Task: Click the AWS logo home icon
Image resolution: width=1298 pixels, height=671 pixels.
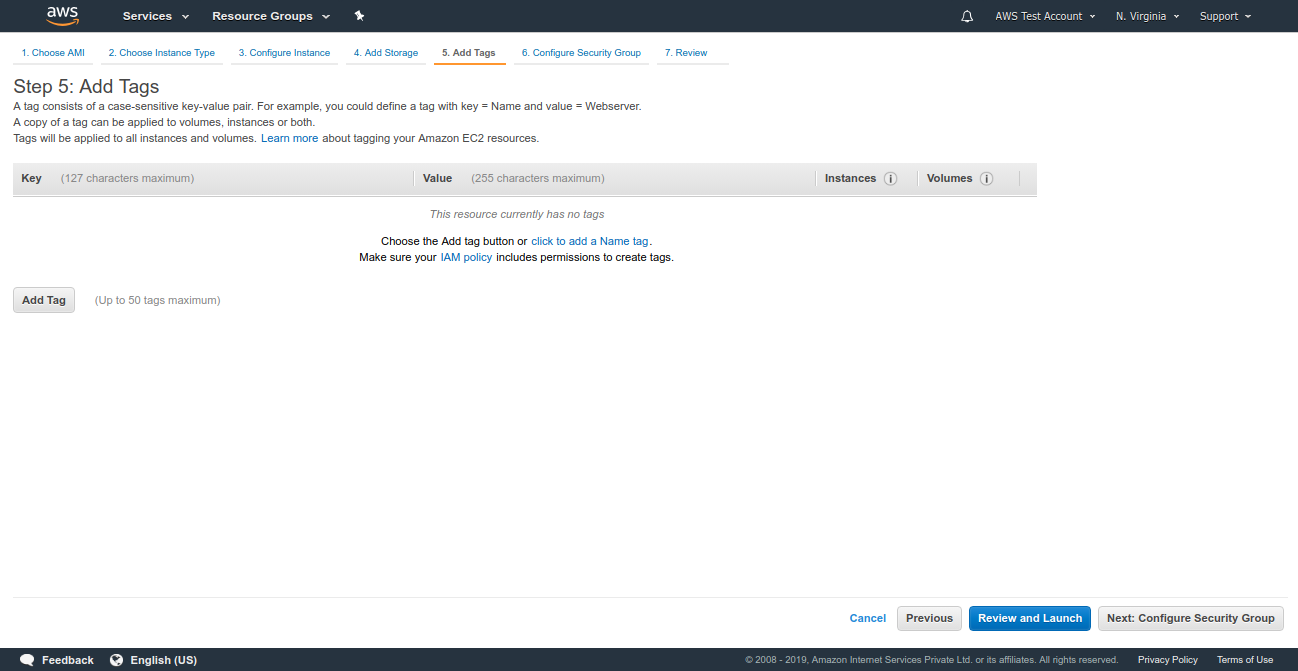Action: pyautogui.click(x=62, y=15)
